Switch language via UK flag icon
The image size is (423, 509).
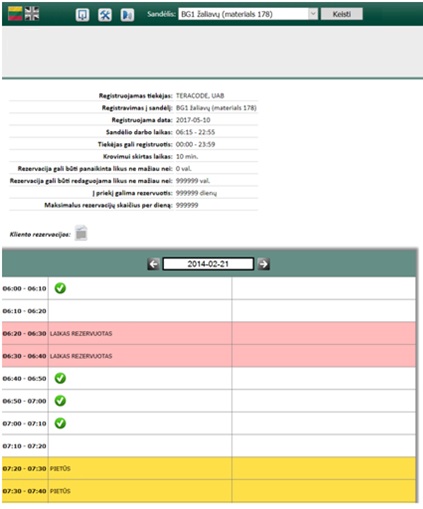tap(32, 14)
